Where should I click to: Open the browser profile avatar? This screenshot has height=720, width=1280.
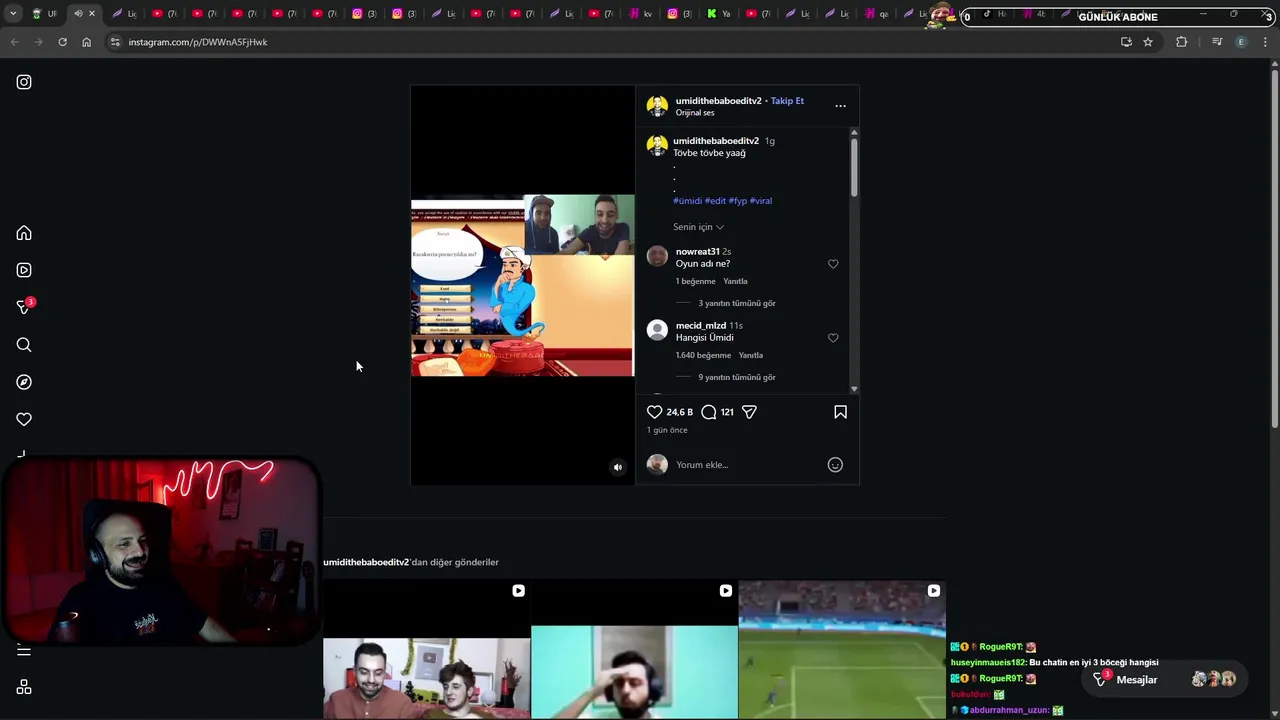(x=1241, y=42)
